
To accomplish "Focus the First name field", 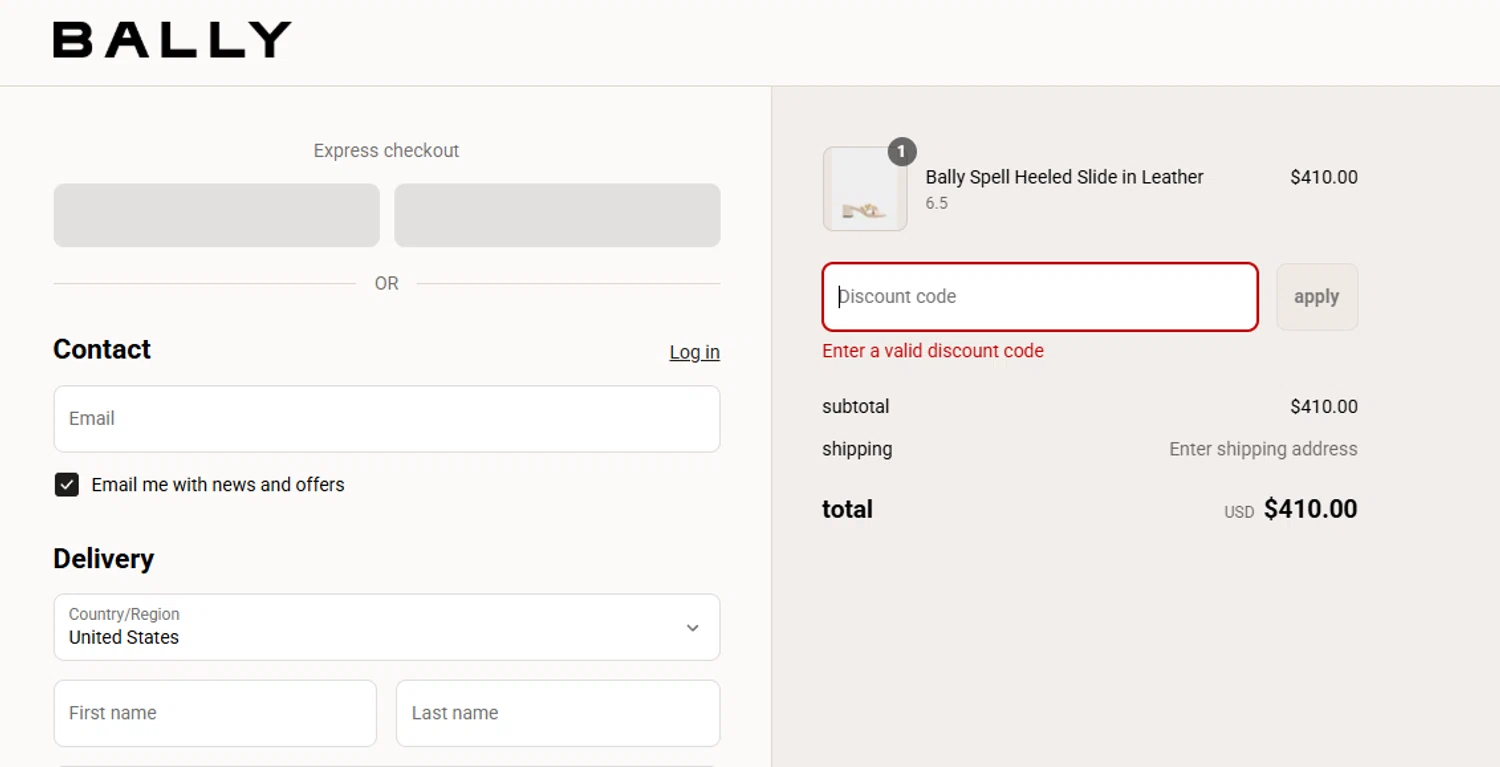I will tap(215, 713).
